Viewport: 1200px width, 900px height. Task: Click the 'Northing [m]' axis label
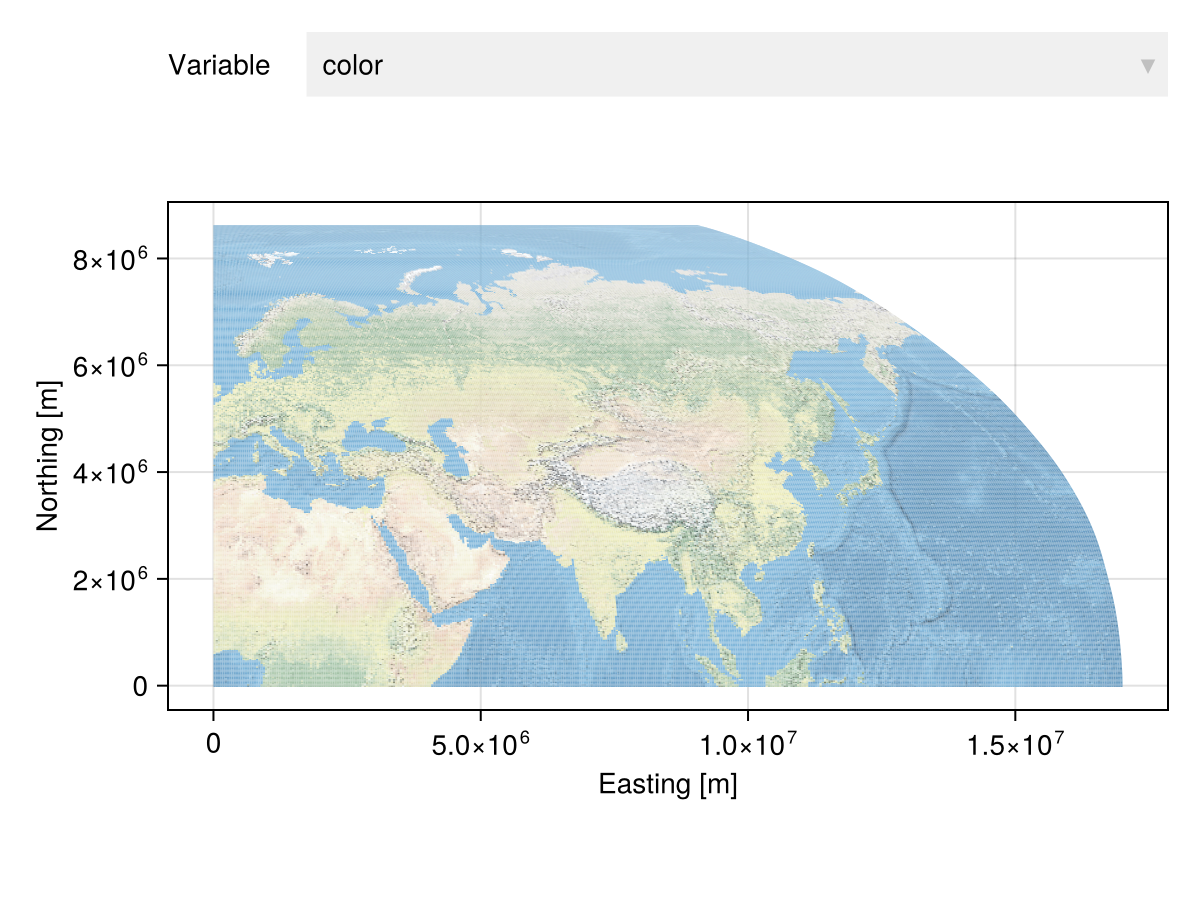click(x=48, y=456)
